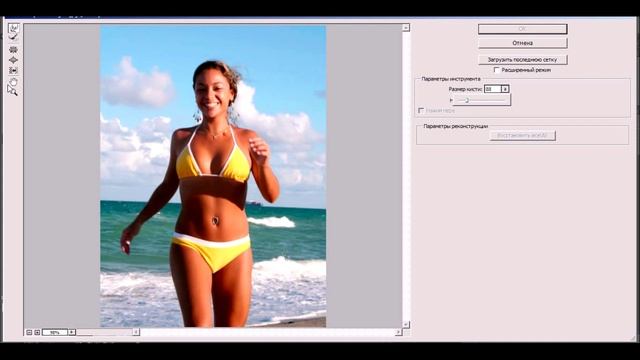The height and width of the screenshot is (360, 640).
Task: Open the zoom percentage dropdown
Action: tap(72, 332)
